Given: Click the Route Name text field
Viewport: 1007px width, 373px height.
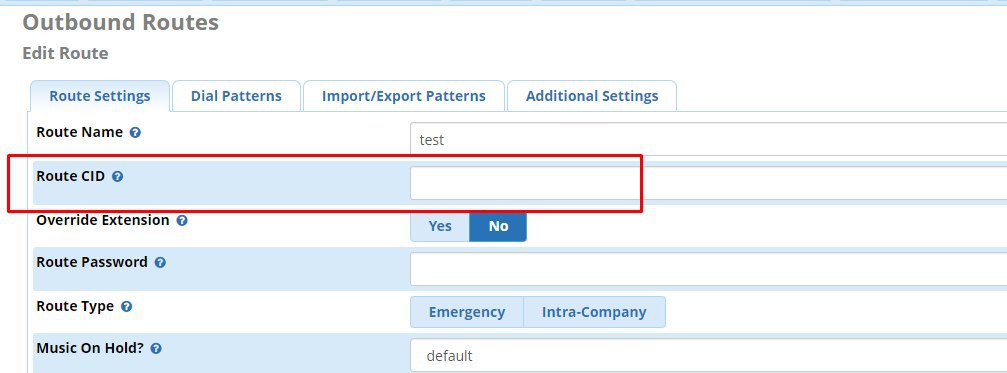Looking at the screenshot, I should 708,139.
